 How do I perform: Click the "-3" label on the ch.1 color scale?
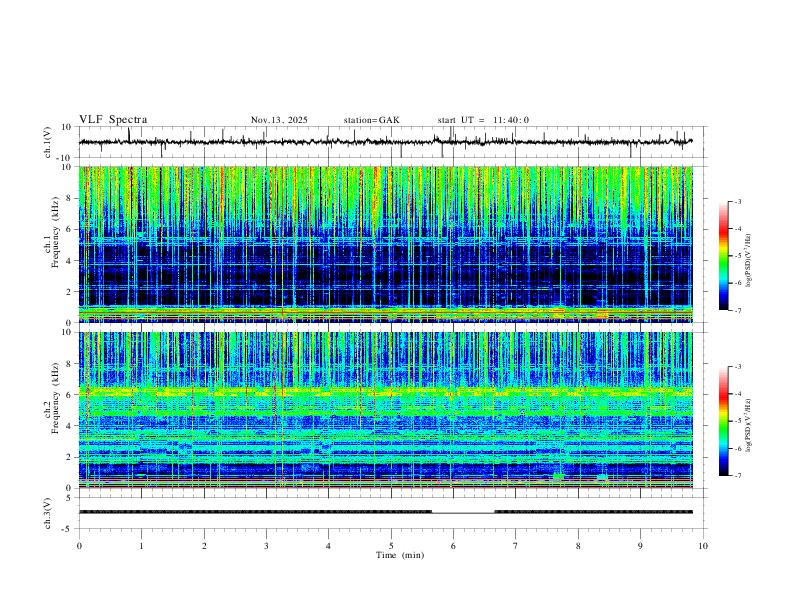click(x=737, y=201)
